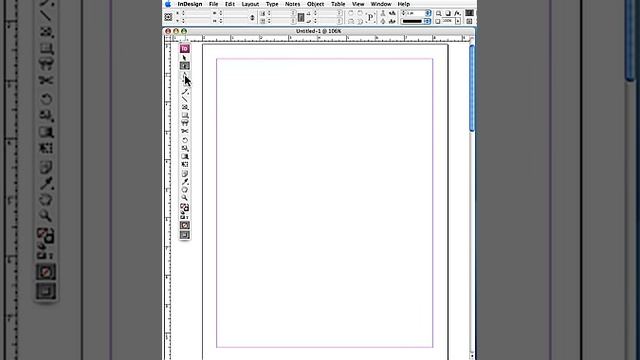Screen dimensions: 640x360
Task: Click top-right panel icon in control bar
Action: click(469, 13)
